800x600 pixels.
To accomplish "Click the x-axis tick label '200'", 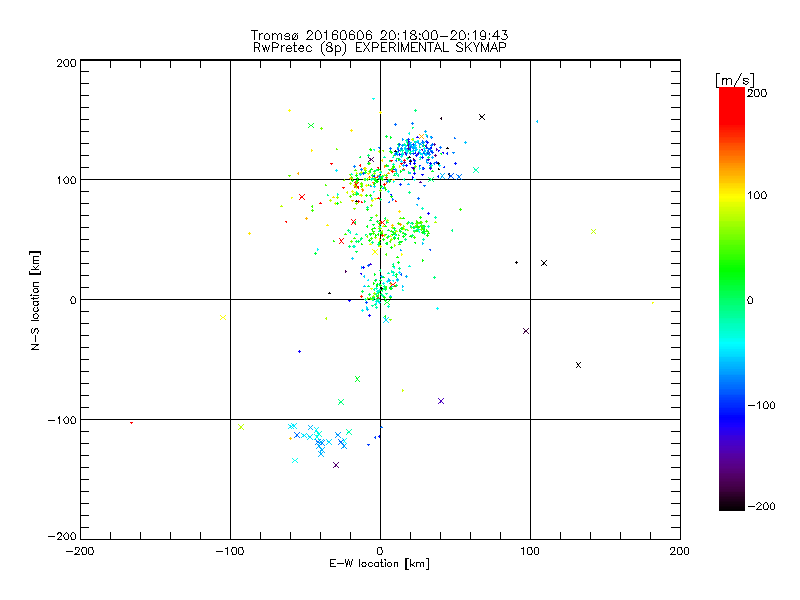I will click(680, 552).
